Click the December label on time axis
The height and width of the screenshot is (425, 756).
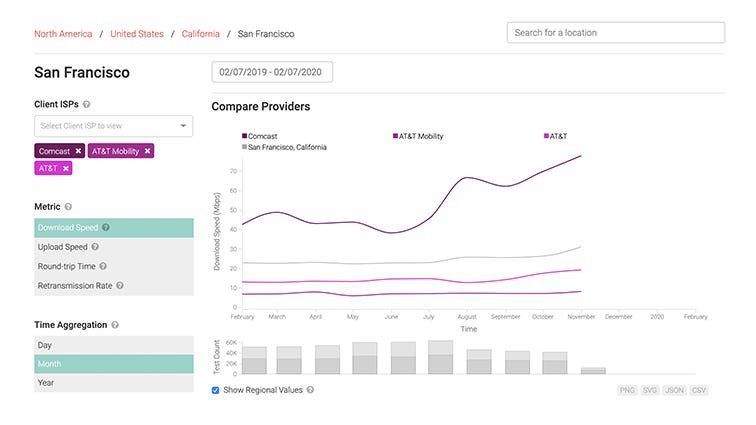tap(619, 316)
